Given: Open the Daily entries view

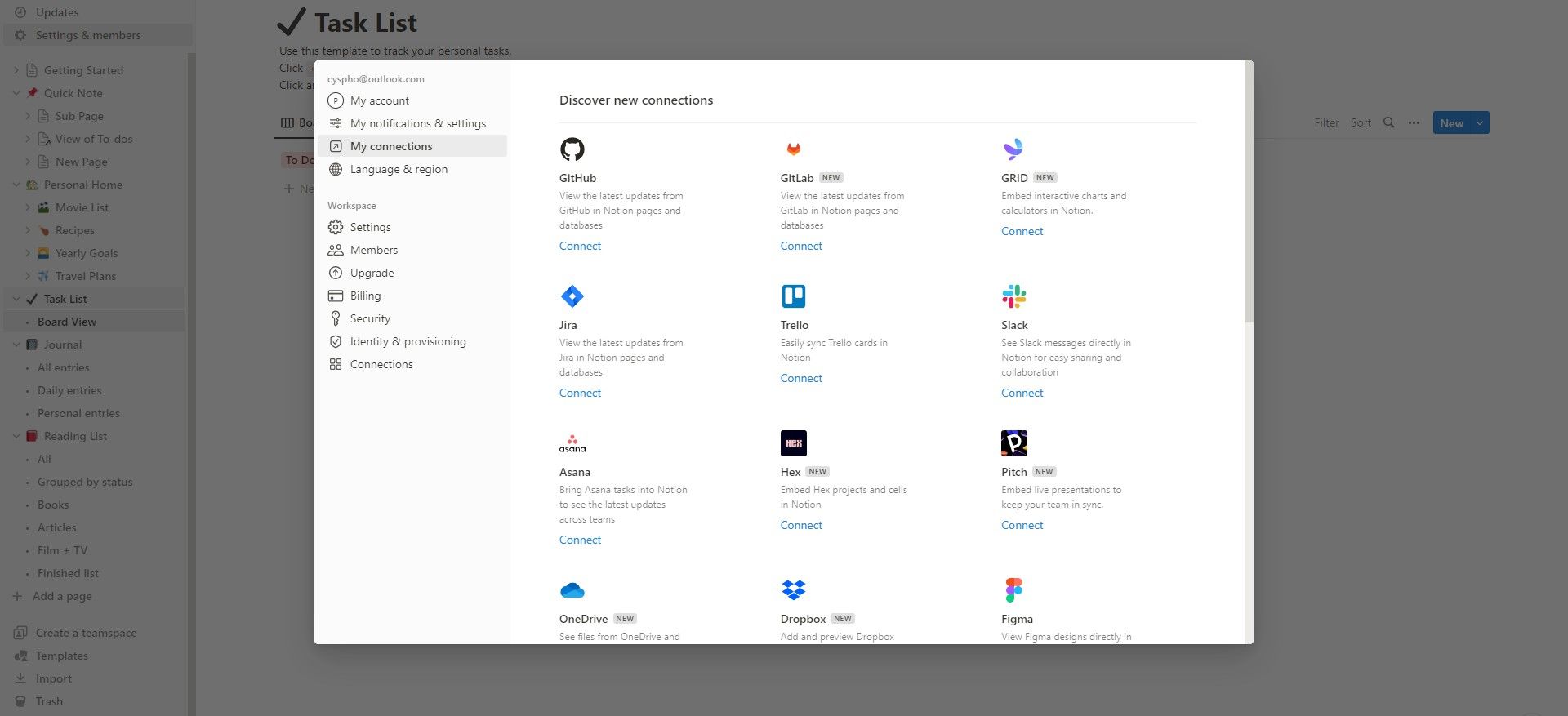Looking at the screenshot, I should tap(69, 390).
